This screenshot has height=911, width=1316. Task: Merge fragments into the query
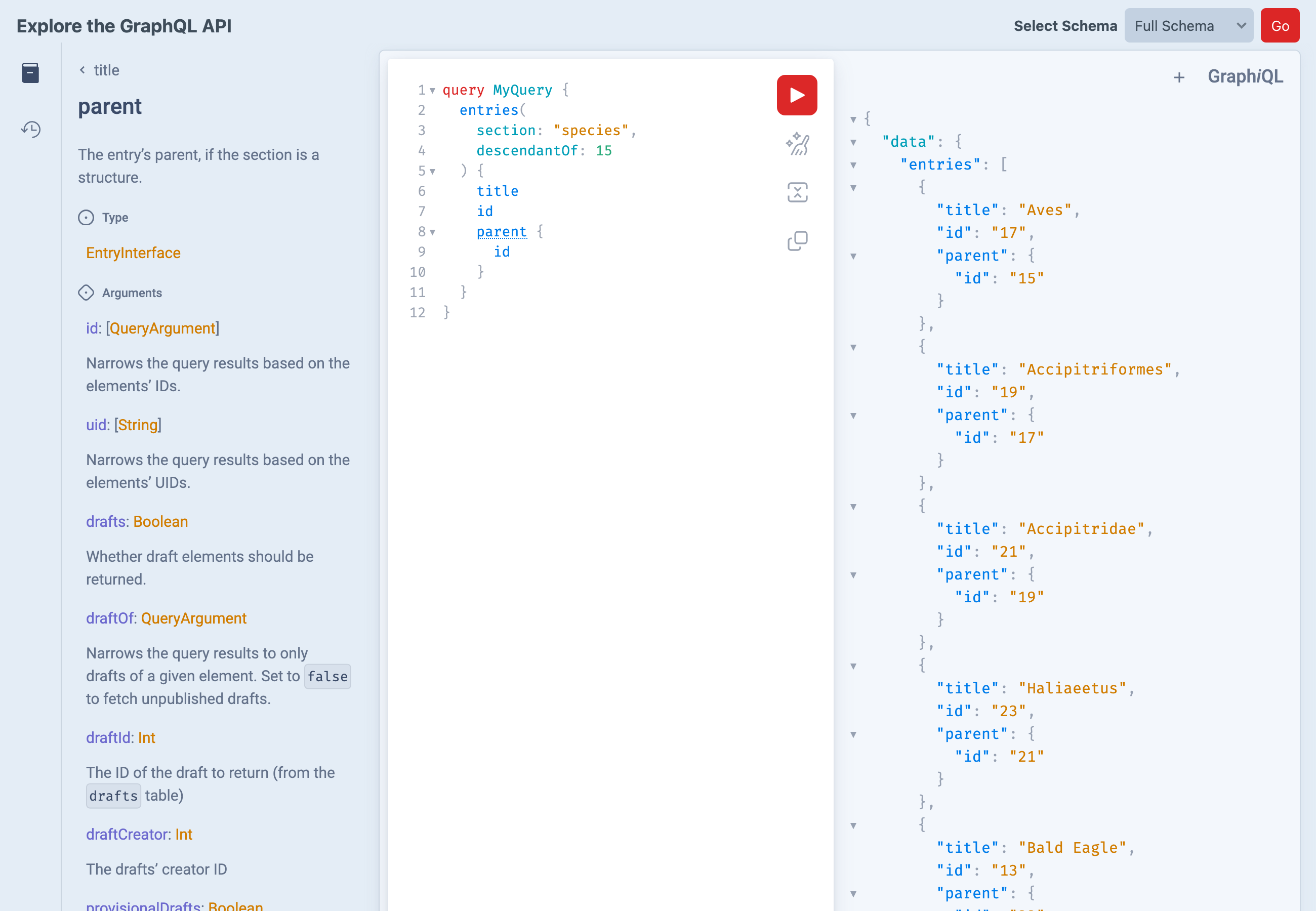(x=797, y=192)
